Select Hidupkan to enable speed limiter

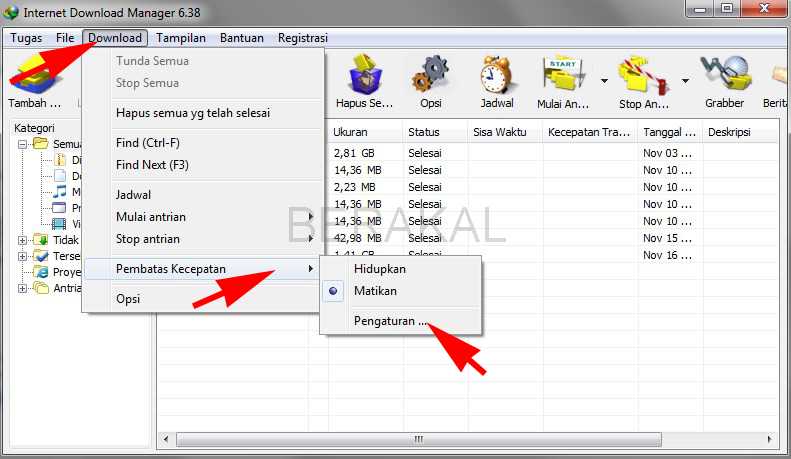(x=379, y=269)
